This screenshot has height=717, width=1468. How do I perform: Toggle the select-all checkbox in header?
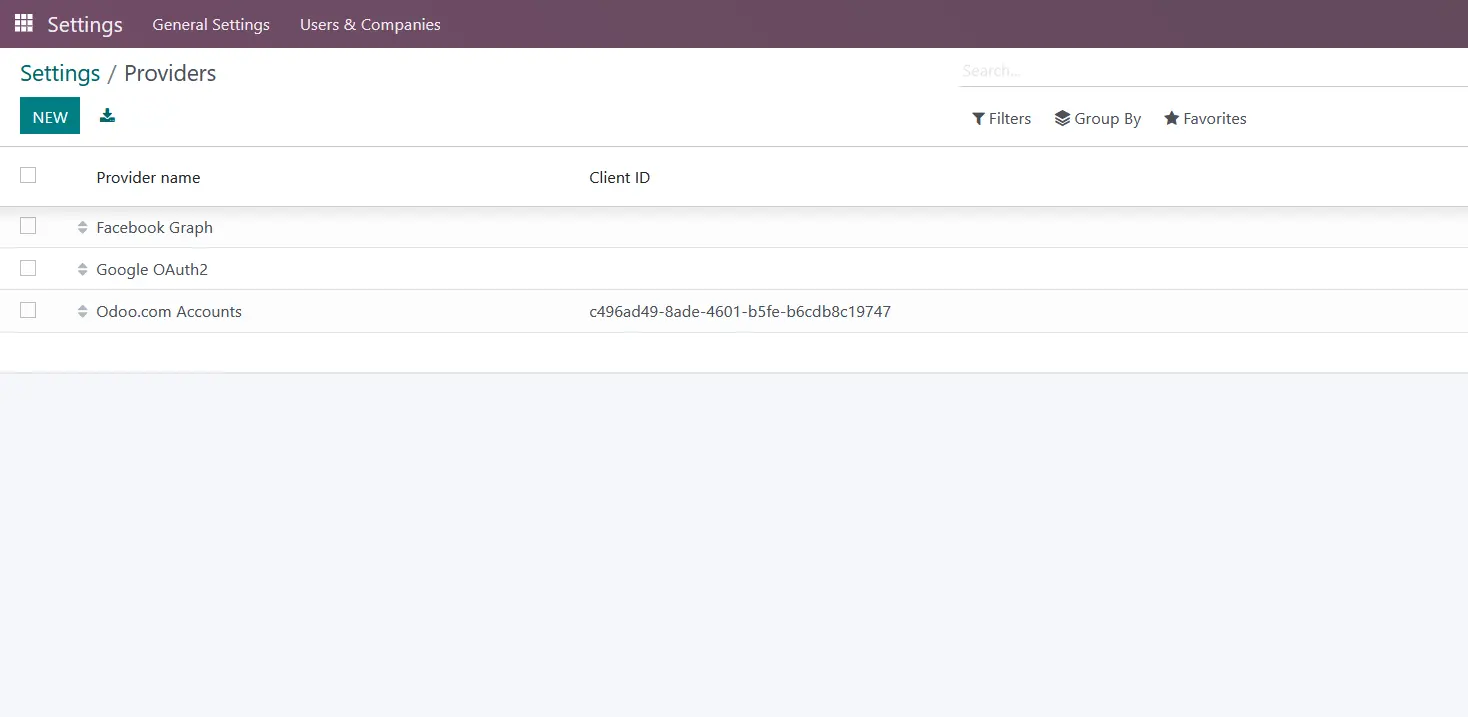coord(28,175)
